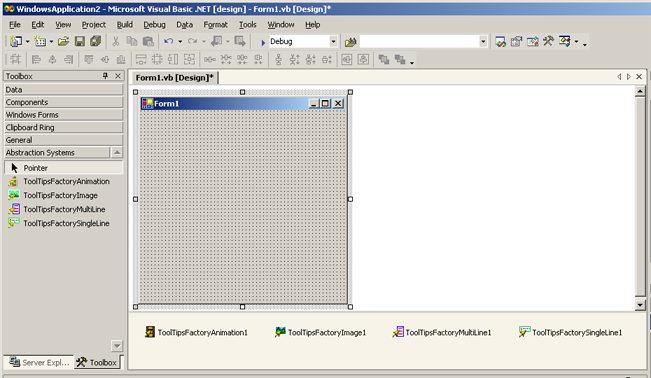Viewport: 651px width, 378px height.
Task: Select the Pointer tool in Toolbox
Action: point(64,168)
